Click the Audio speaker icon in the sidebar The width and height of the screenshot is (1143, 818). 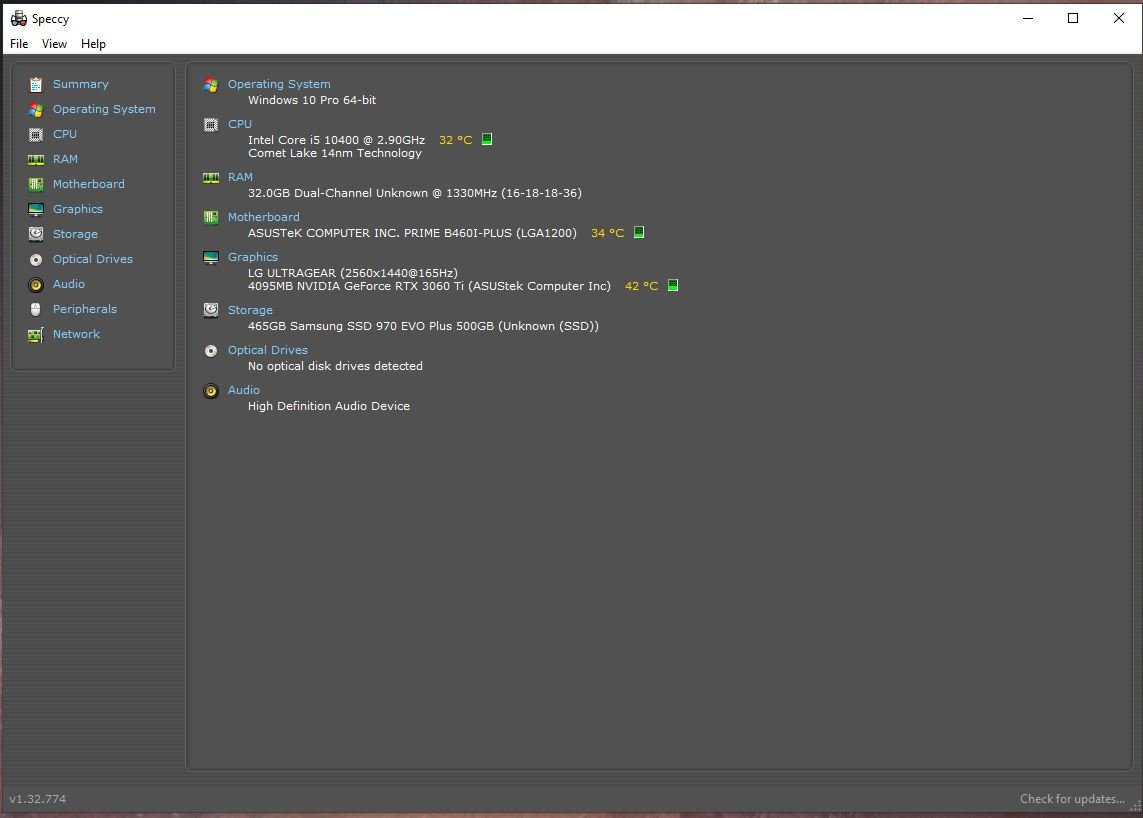click(x=36, y=284)
